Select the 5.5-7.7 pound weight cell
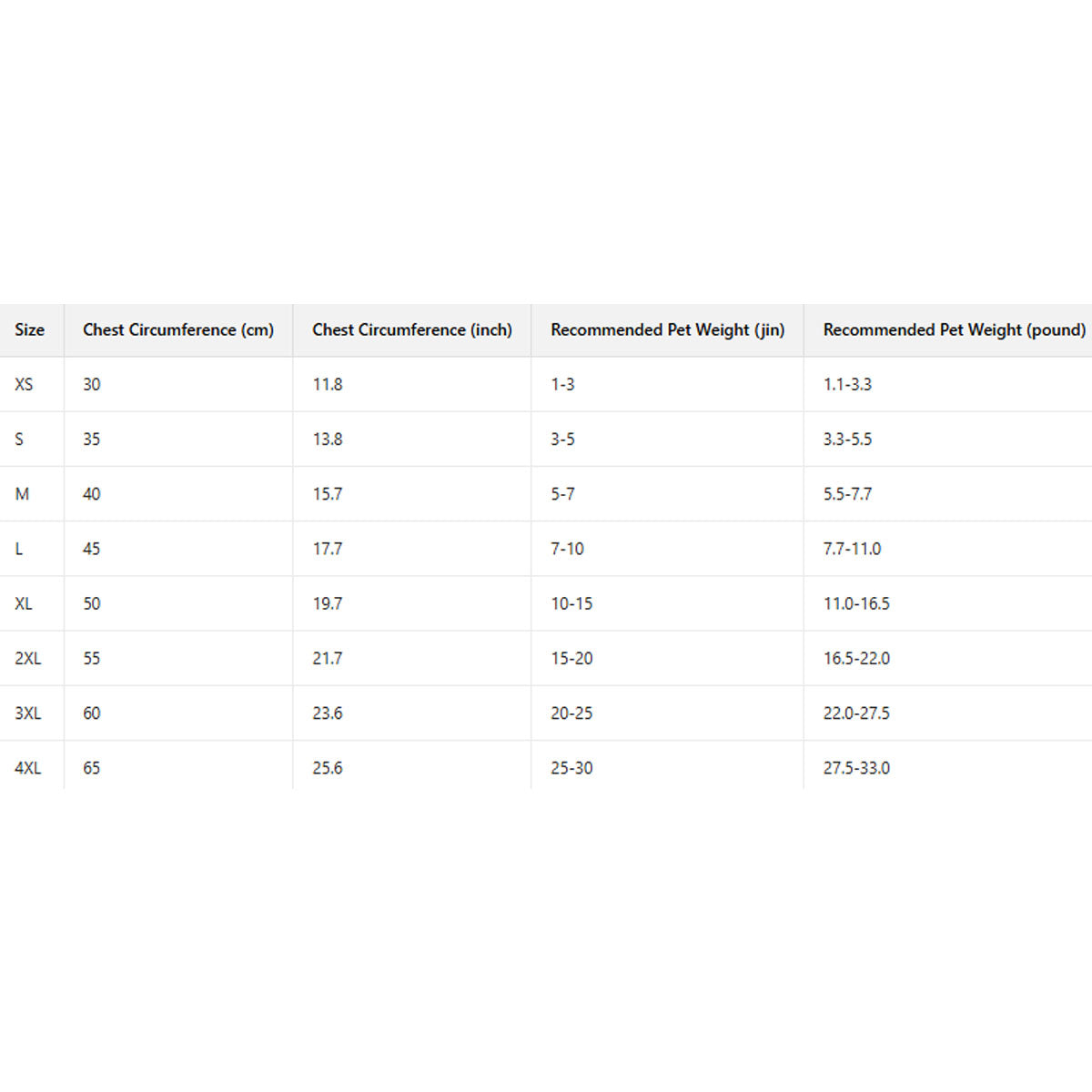 pos(847,494)
